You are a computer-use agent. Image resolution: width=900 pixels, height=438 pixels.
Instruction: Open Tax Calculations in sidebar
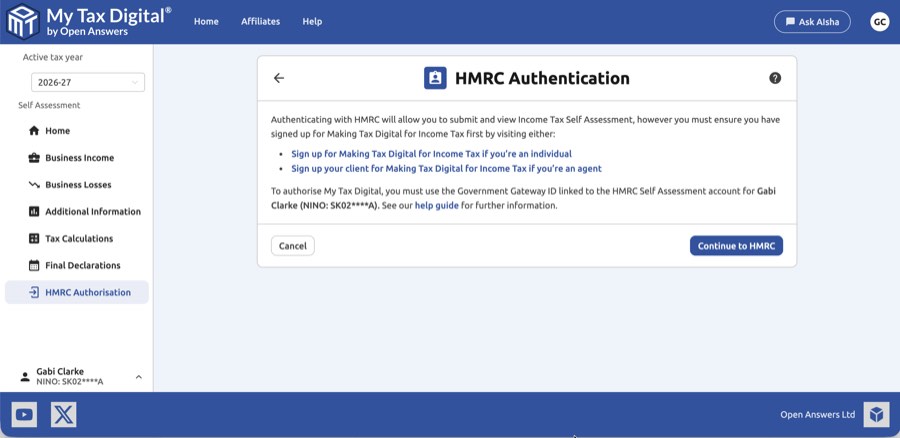click(x=77, y=239)
